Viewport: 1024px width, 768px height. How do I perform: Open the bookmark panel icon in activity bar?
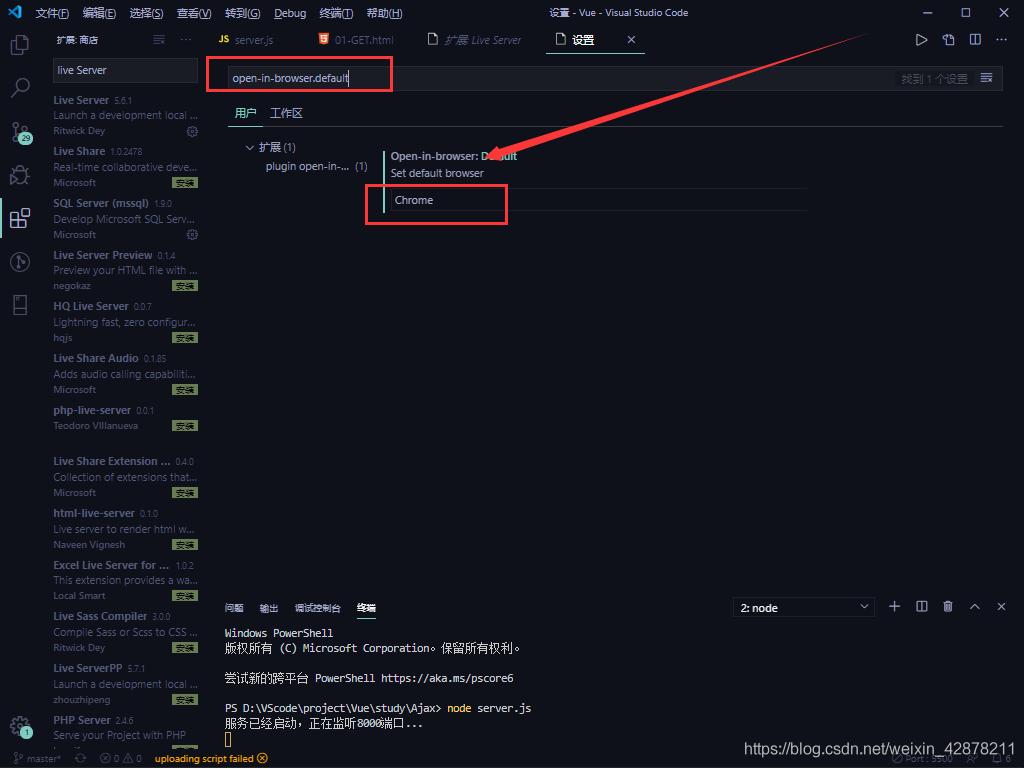click(x=20, y=305)
